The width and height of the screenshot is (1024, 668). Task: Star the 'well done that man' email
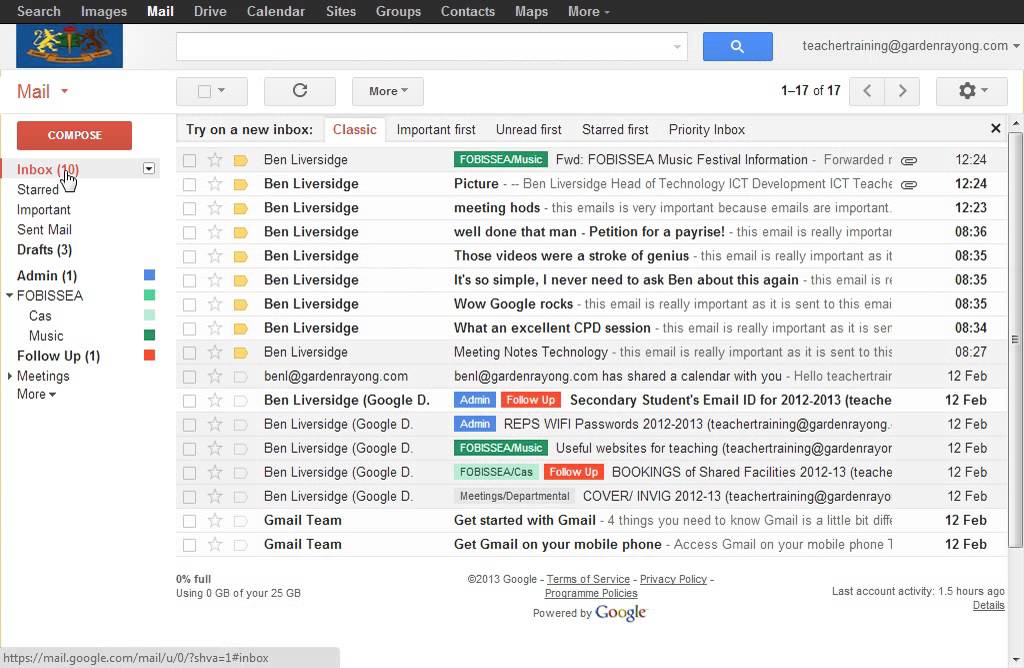tap(215, 232)
